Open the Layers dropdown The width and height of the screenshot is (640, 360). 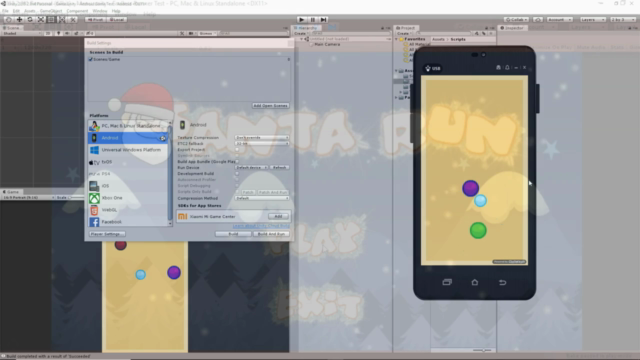593,19
